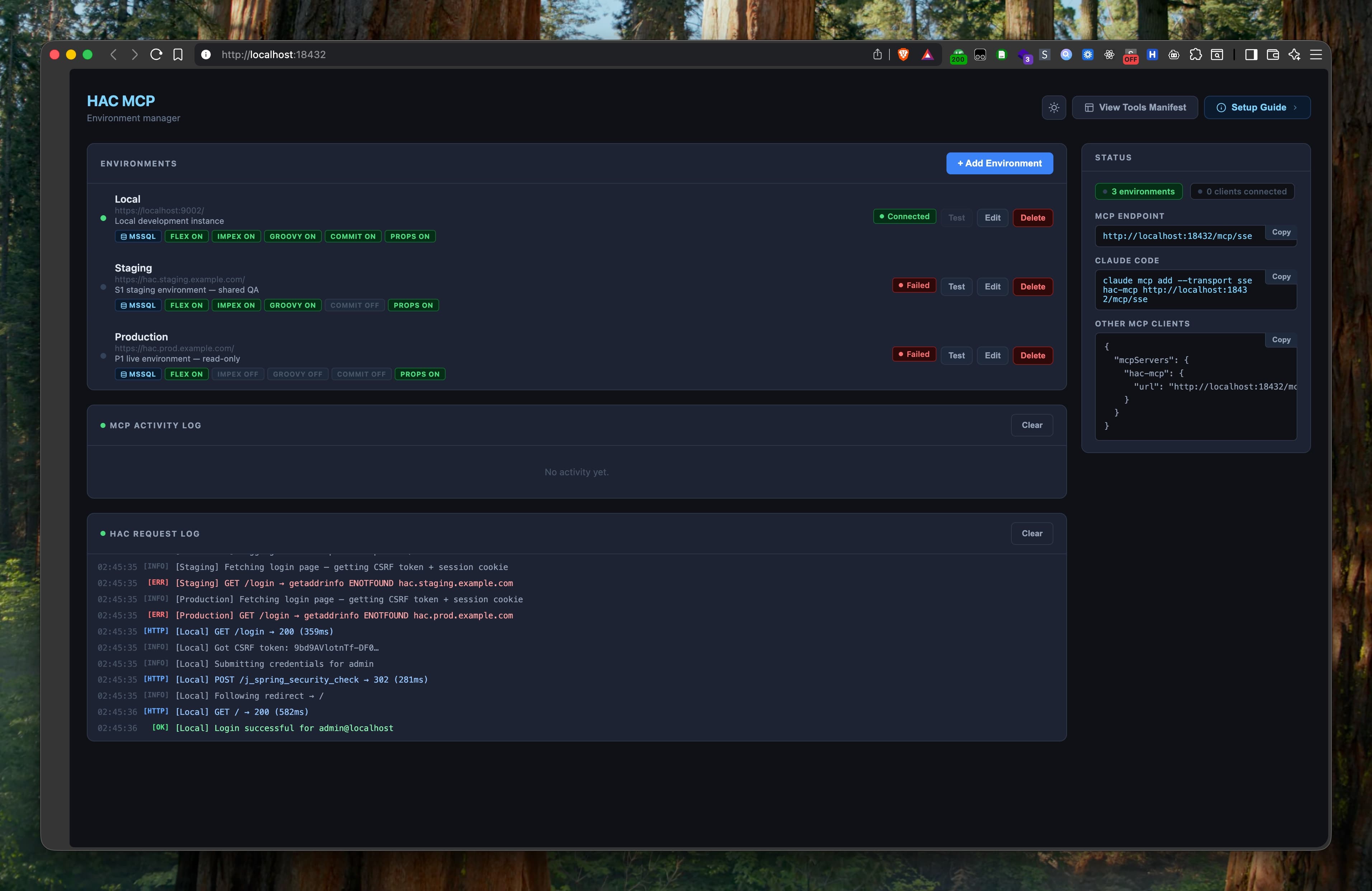Viewport: 1372px width, 891px height.
Task: Delete the Production environment
Action: click(1033, 355)
